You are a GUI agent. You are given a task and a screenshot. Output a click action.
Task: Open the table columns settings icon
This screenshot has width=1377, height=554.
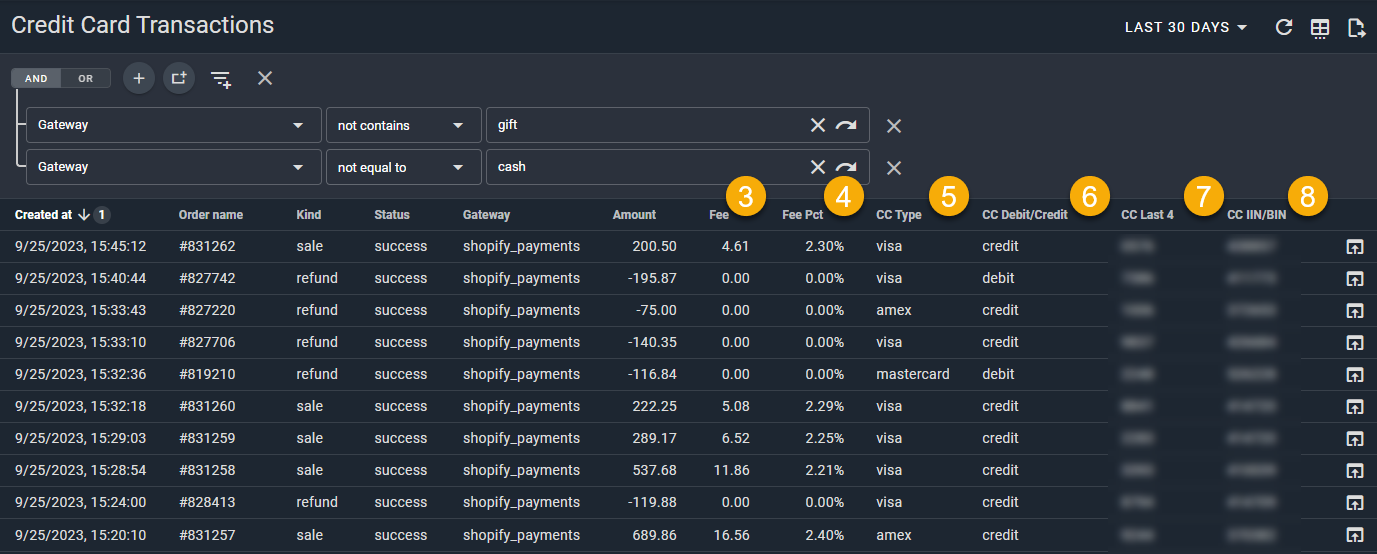pos(1320,28)
